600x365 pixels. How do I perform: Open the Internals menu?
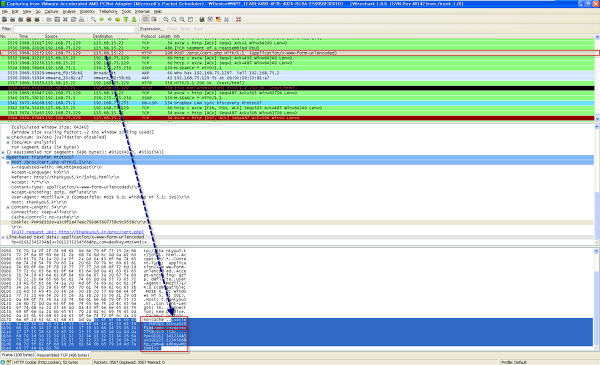point(142,12)
